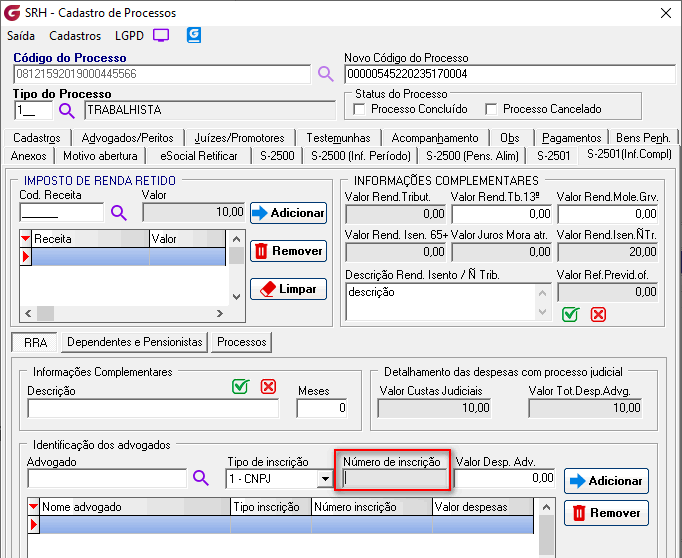Viewport: 682px width, 558px height.
Task: Check the Processo Concluído checkbox
Action: (360, 109)
